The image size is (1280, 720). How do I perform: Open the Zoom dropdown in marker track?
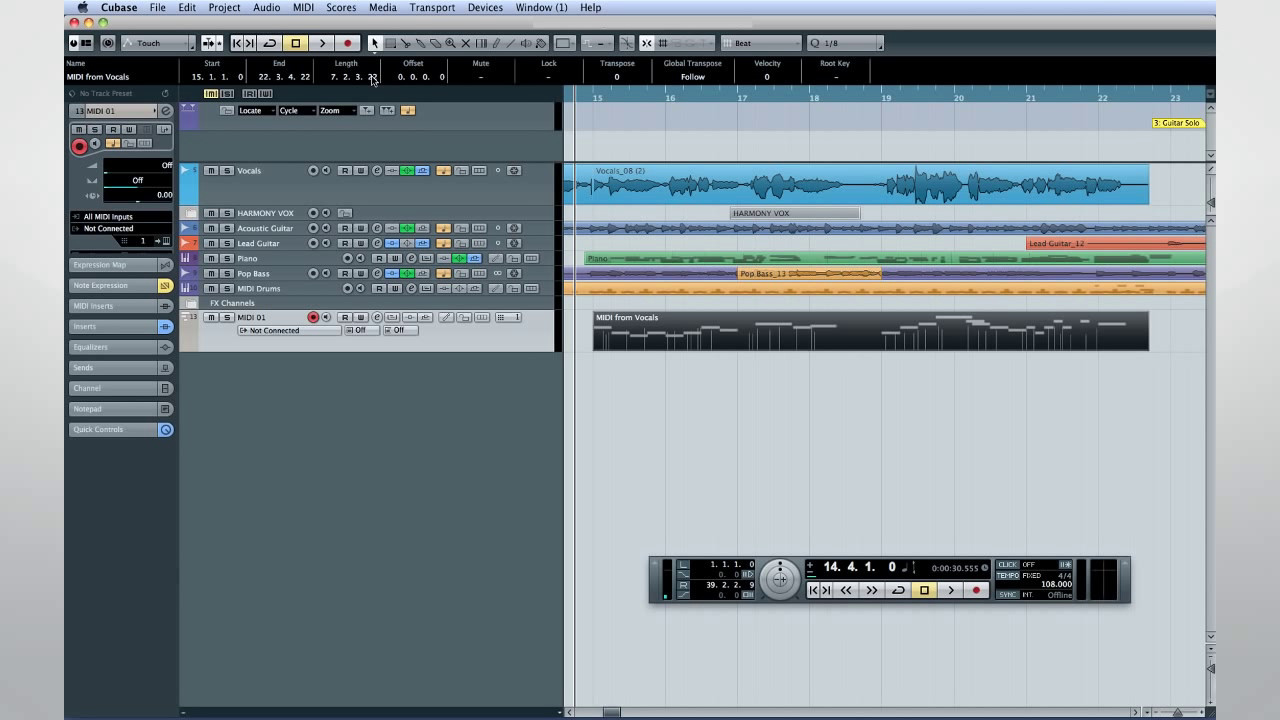tap(338, 110)
